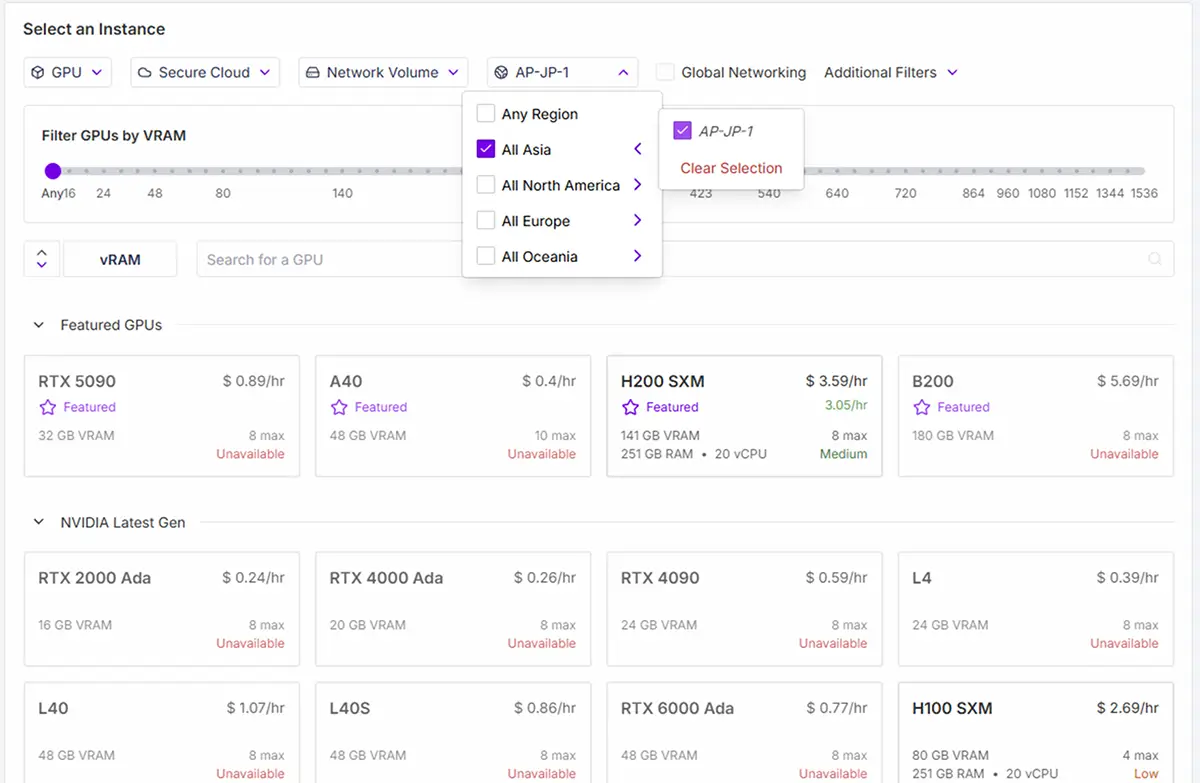Viewport: 1200px width, 783px height.
Task: Click the cube icon beside GPU
Action: pyautogui.click(x=38, y=72)
